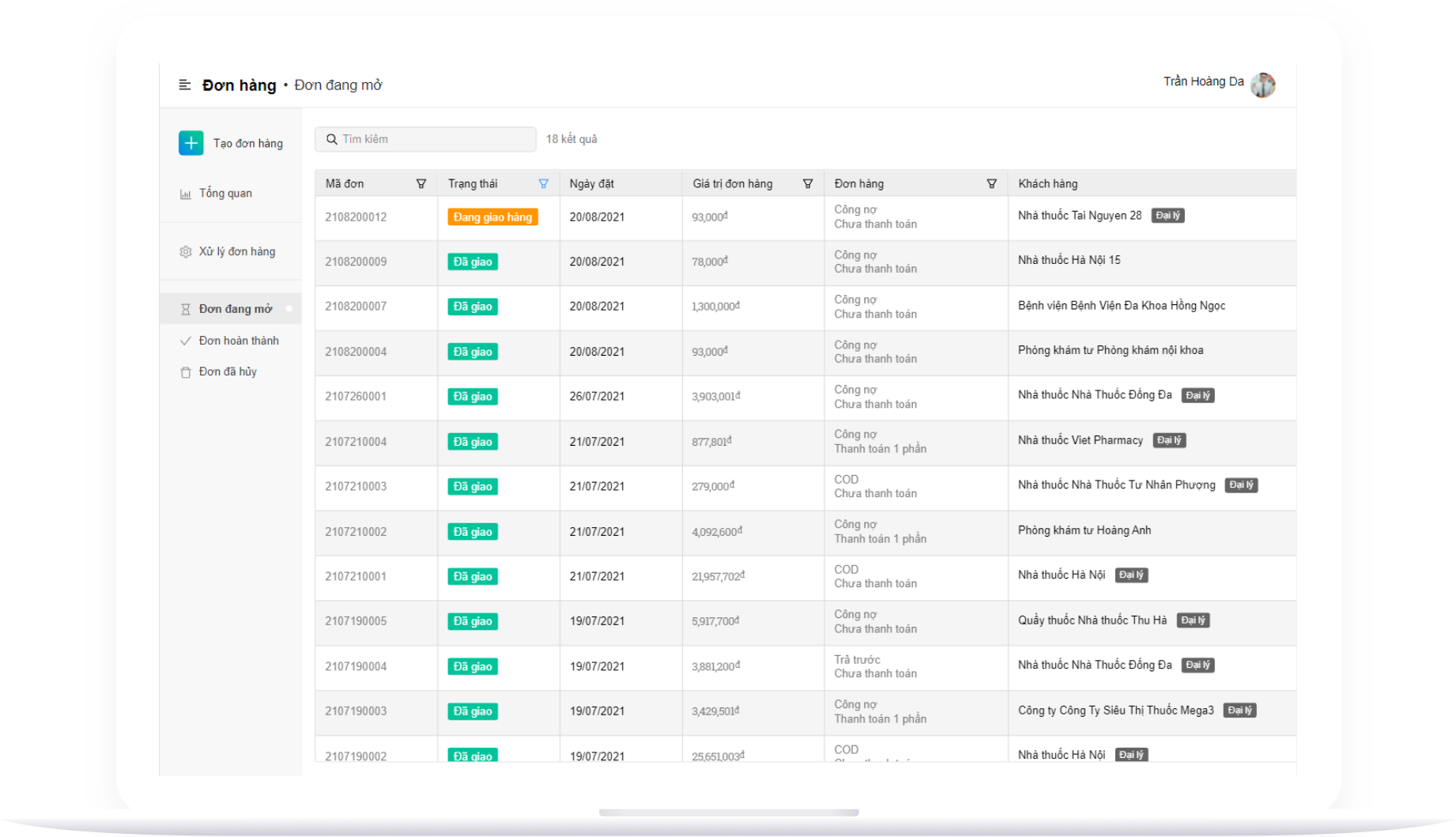The image size is (1456, 837).
Task: Open the Trạng thái column filter
Action: click(543, 183)
